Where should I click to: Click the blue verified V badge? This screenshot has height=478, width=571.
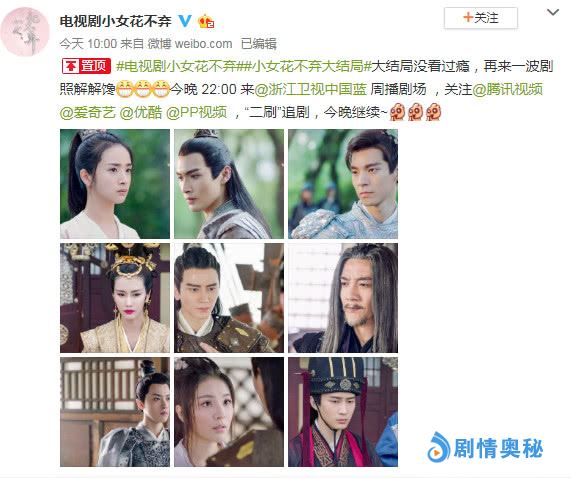(x=185, y=21)
